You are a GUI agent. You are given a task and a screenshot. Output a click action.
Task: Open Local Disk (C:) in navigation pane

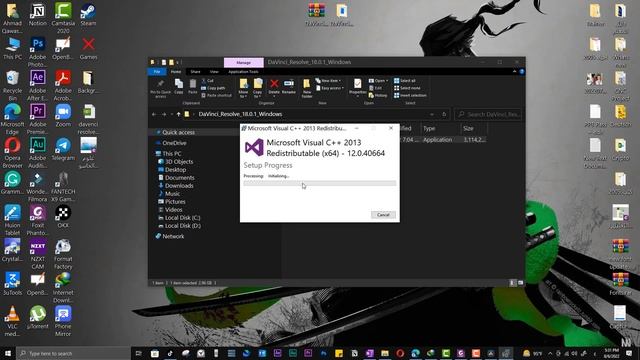[x=182, y=218]
